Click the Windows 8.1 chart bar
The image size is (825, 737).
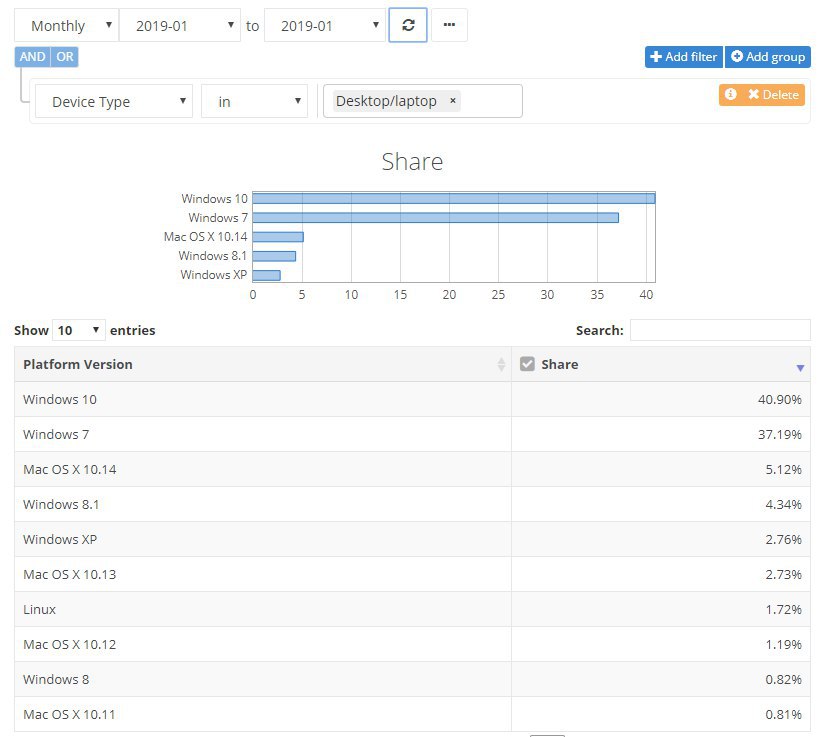[274, 256]
